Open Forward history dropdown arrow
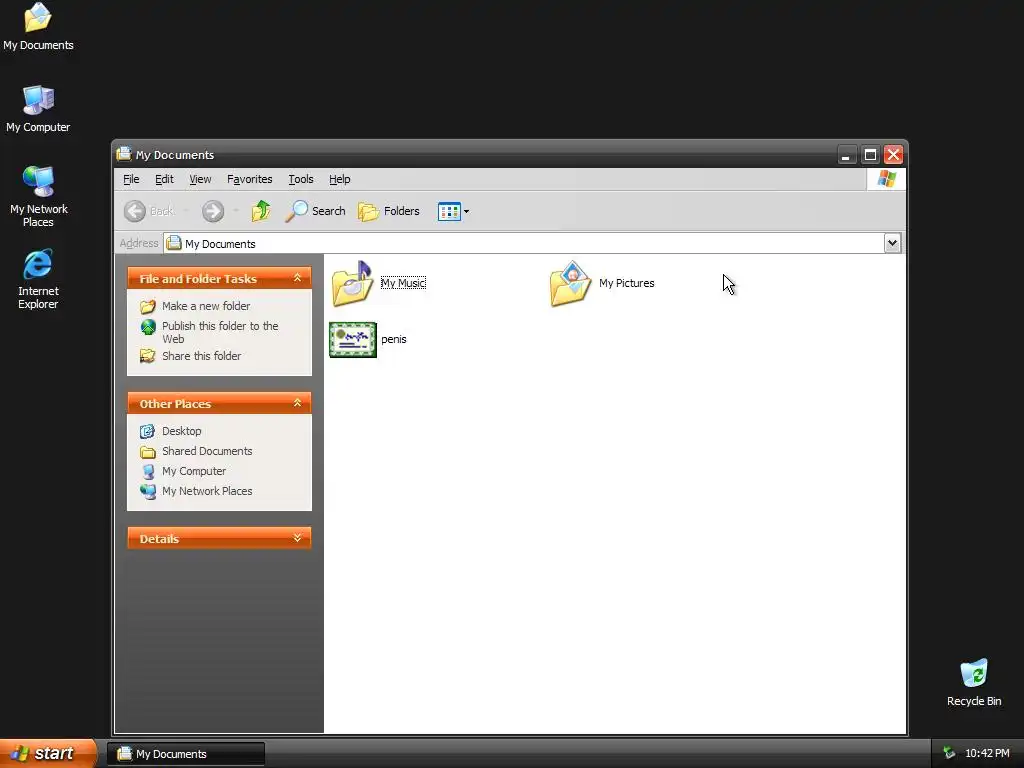1024x768 pixels. pos(236,211)
